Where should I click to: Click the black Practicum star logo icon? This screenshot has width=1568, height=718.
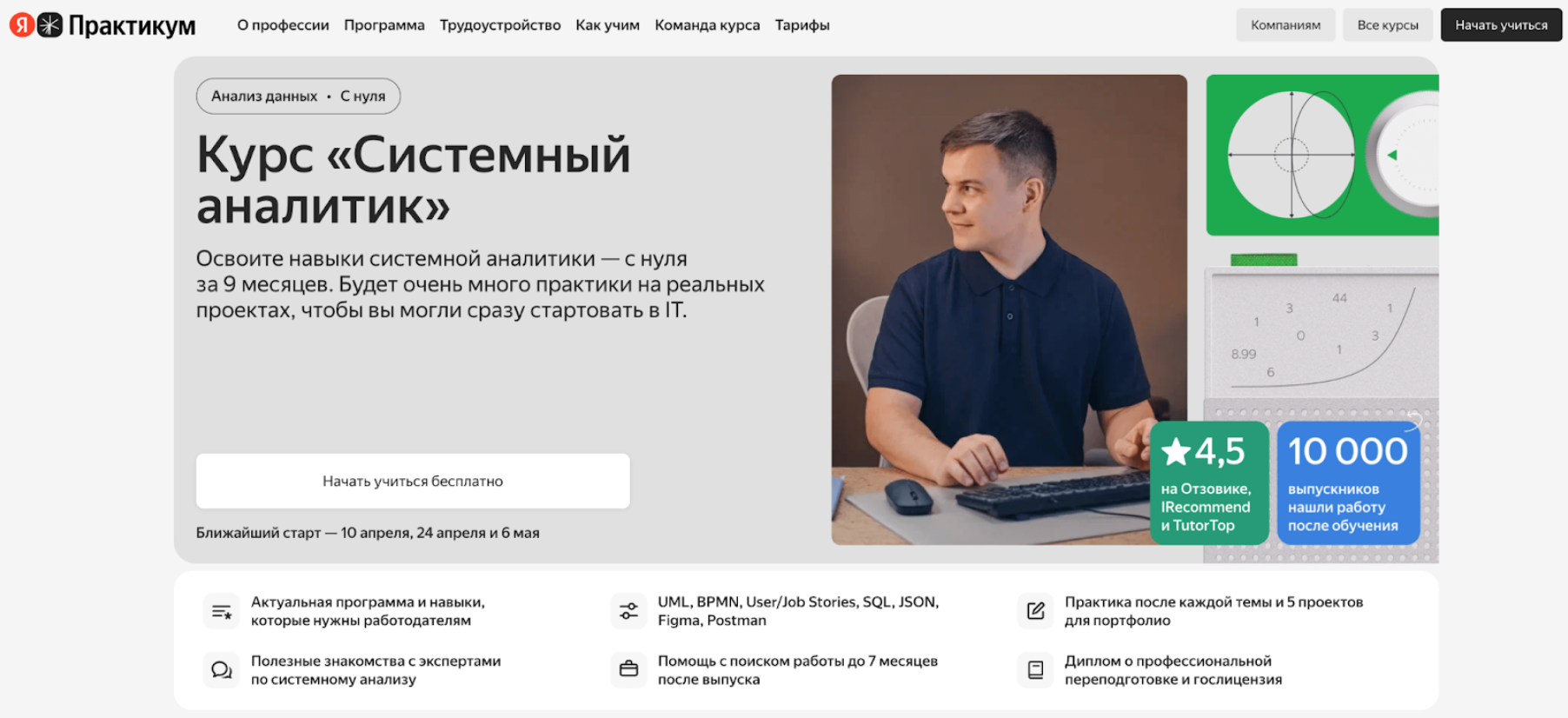(50, 25)
